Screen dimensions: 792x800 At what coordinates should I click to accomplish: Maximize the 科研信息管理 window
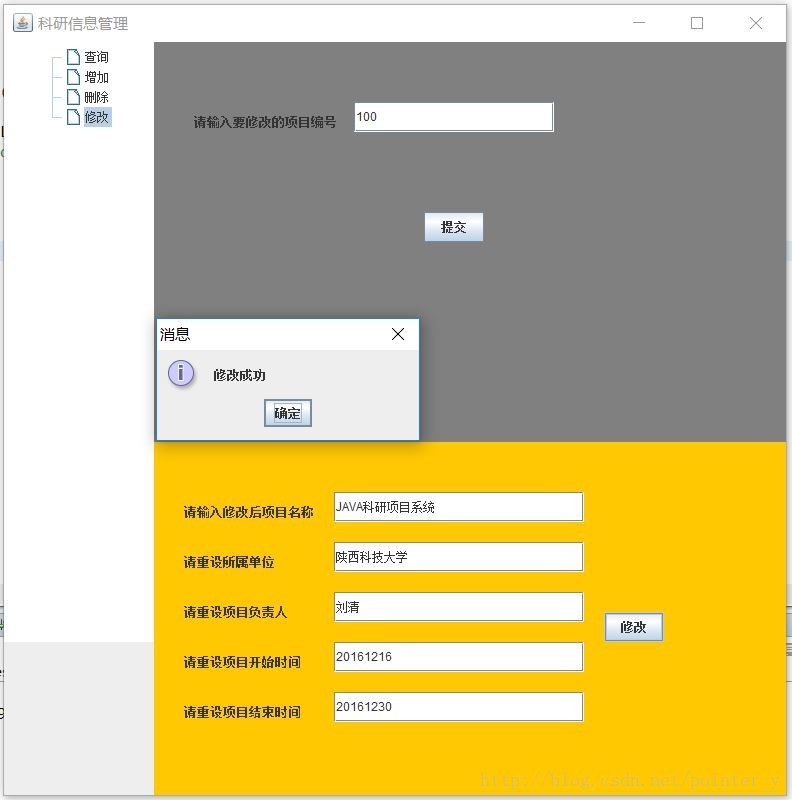[x=697, y=23]
